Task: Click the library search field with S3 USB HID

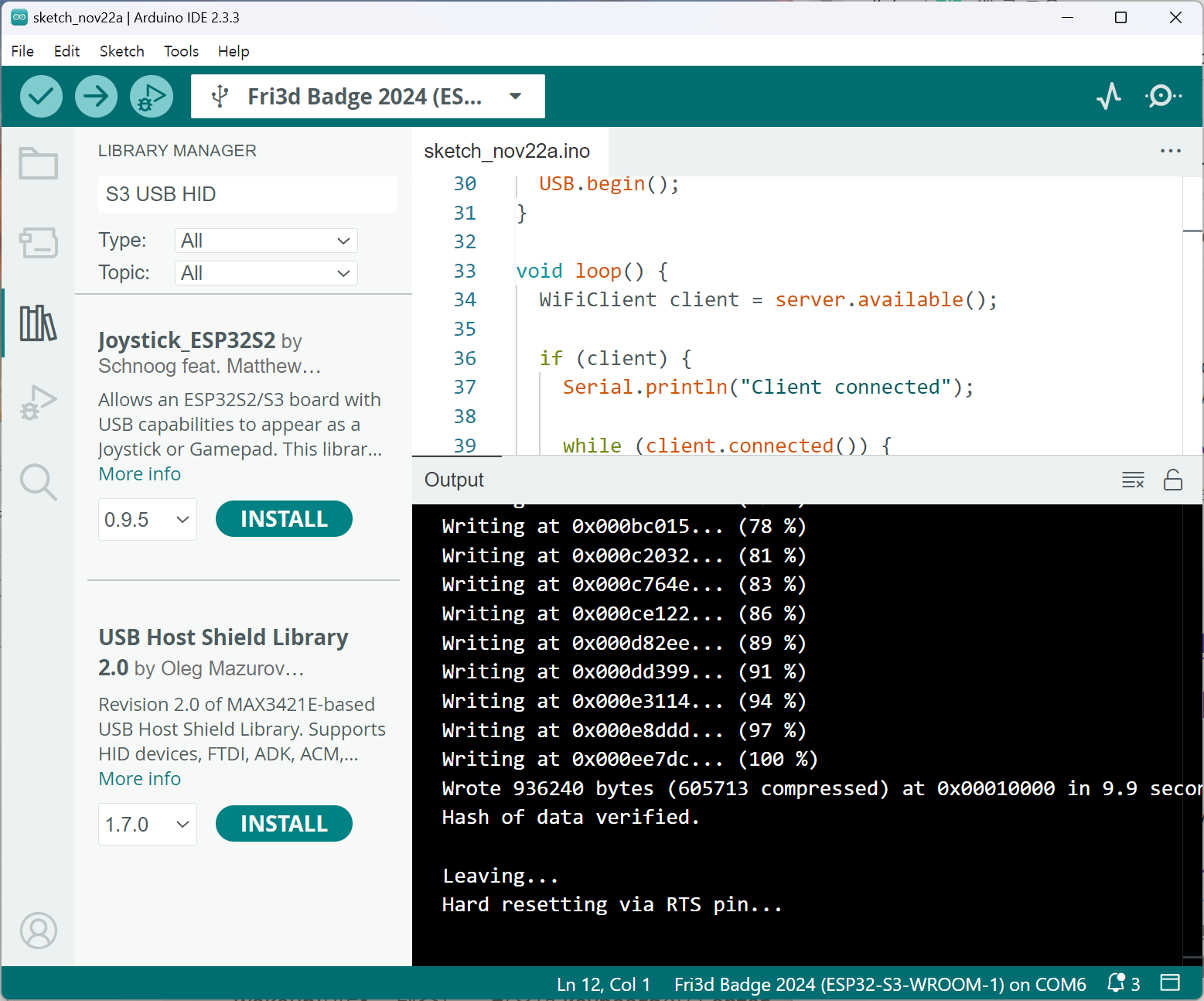Action: click(x=247, y=194)
